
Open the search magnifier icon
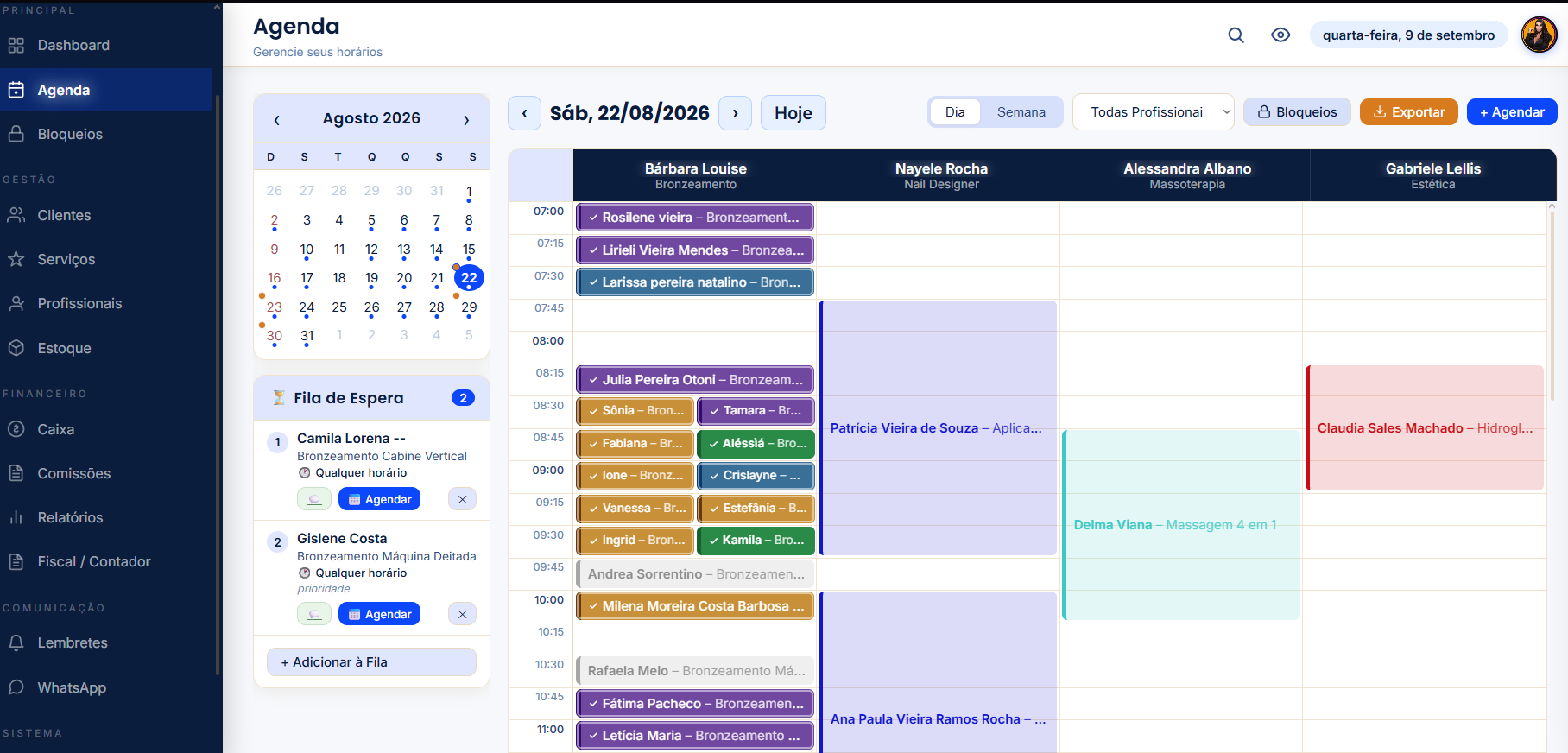(1236, 35)
